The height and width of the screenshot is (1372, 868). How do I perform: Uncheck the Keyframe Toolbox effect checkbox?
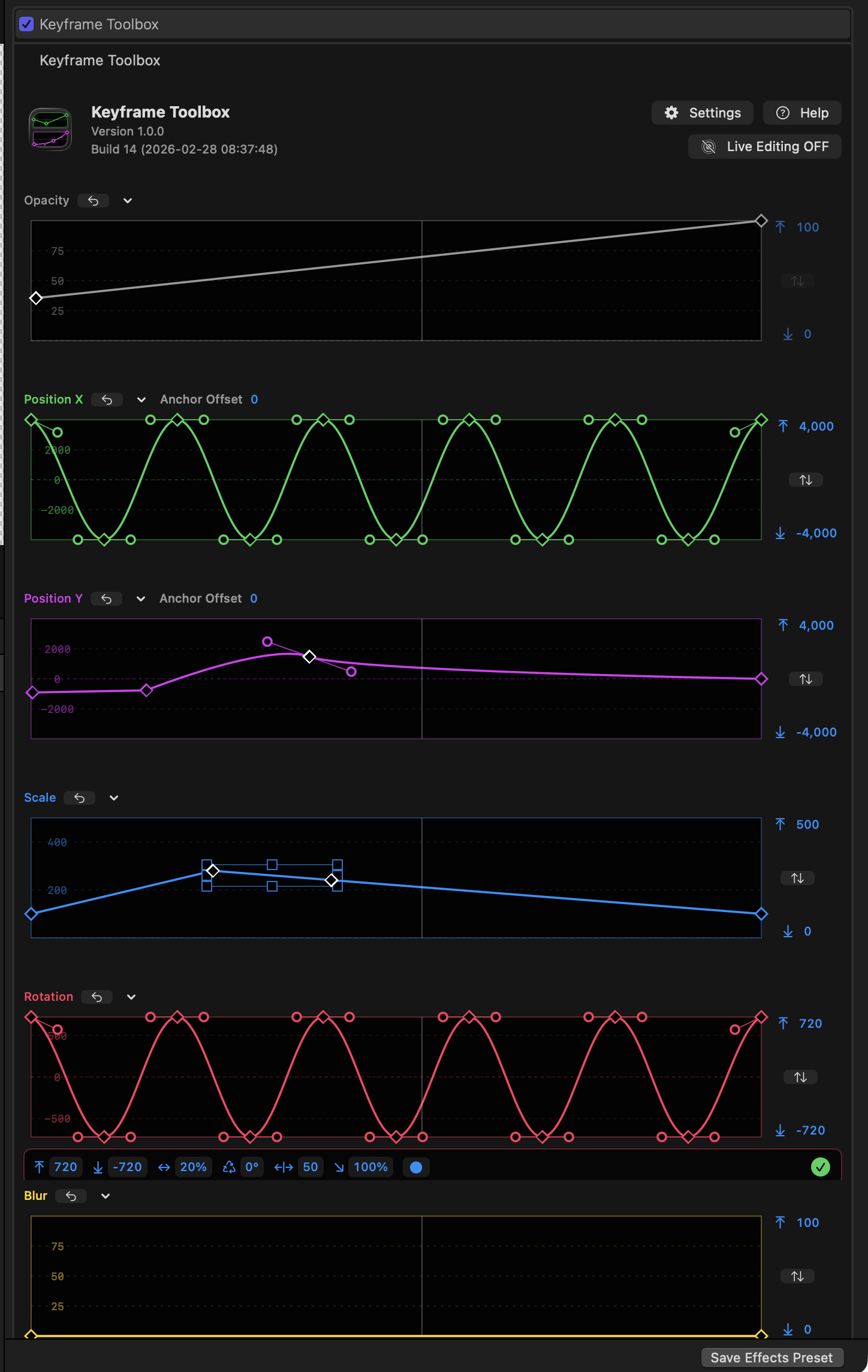pyautogui.click(x=26, y=24)
